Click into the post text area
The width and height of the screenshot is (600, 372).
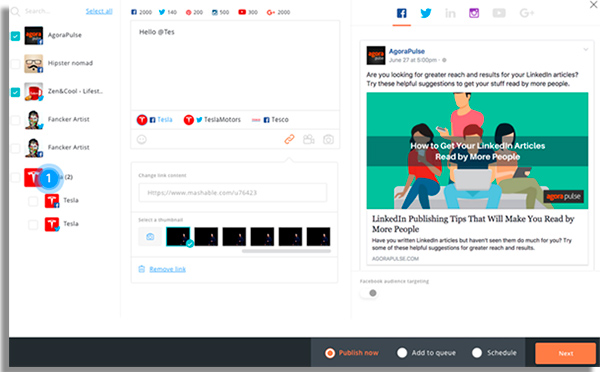pyautogui.click(x=235, y=66)
